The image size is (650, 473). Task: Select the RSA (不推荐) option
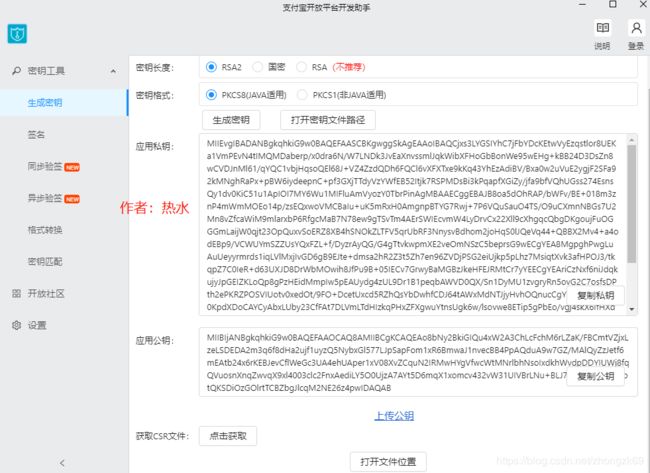[x=301, y=67]
